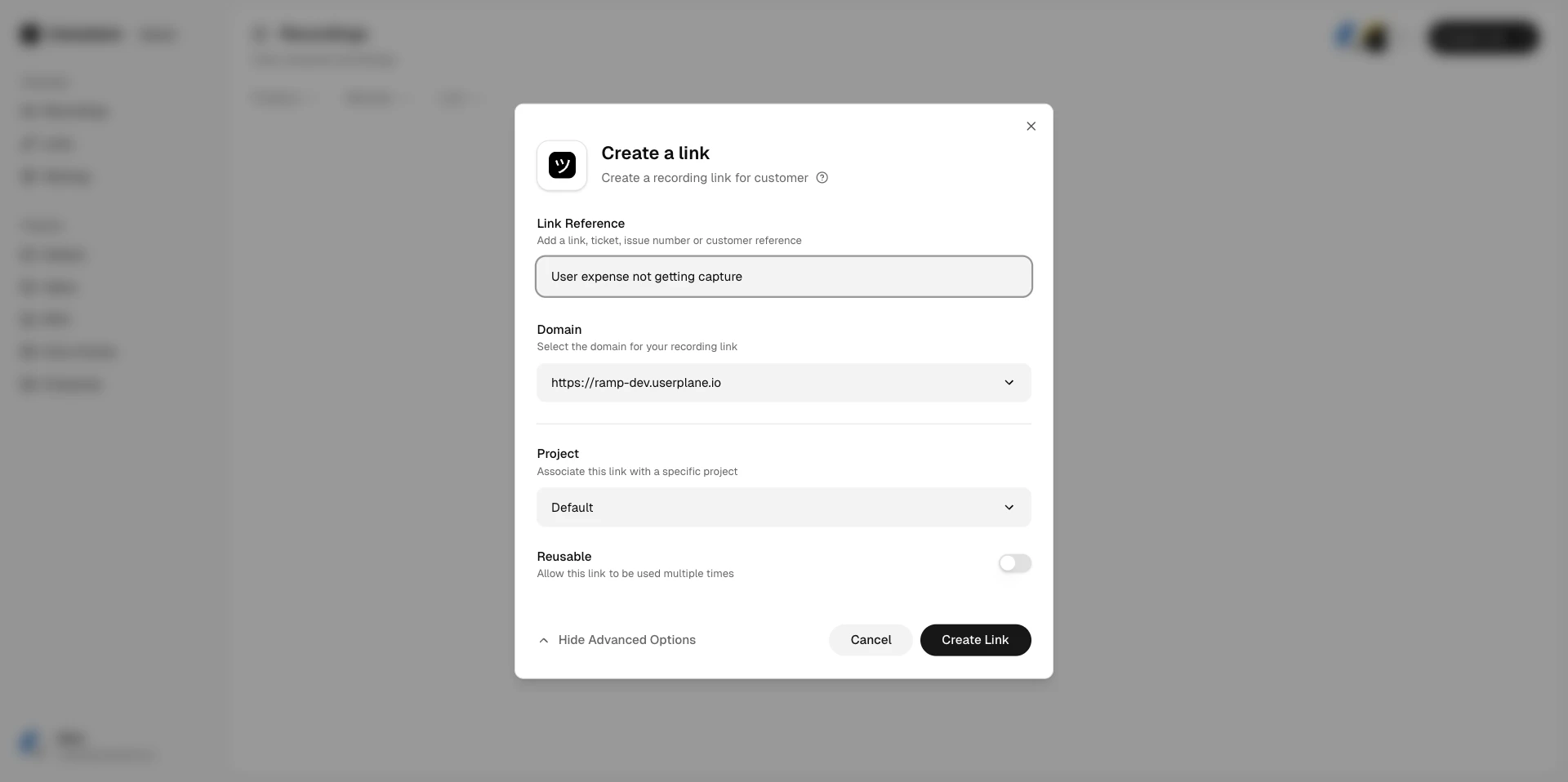Click the Create Link button
The width and height of the screenshot is (1568, 782).
point(975,640)
